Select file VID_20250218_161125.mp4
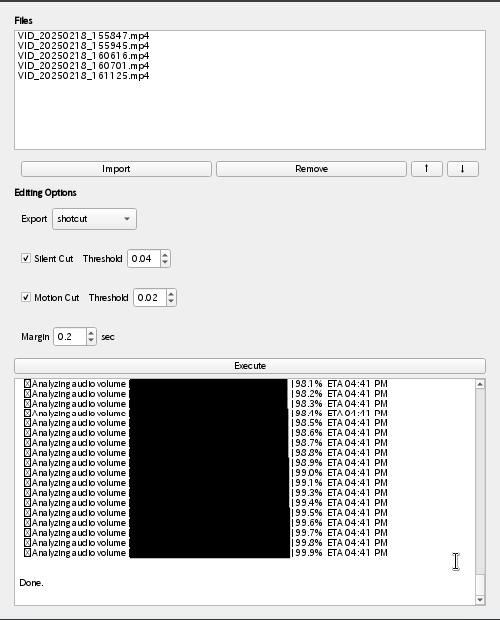The image size is (500, 620). coord(83,76)
